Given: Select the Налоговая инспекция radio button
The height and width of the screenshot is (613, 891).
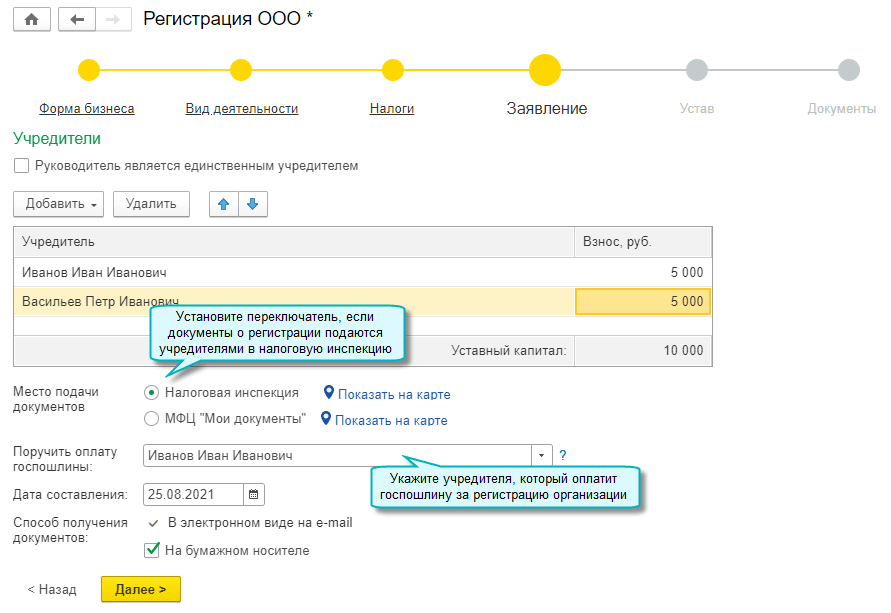Looking at the screenshot, I should [x=152, y=393].
